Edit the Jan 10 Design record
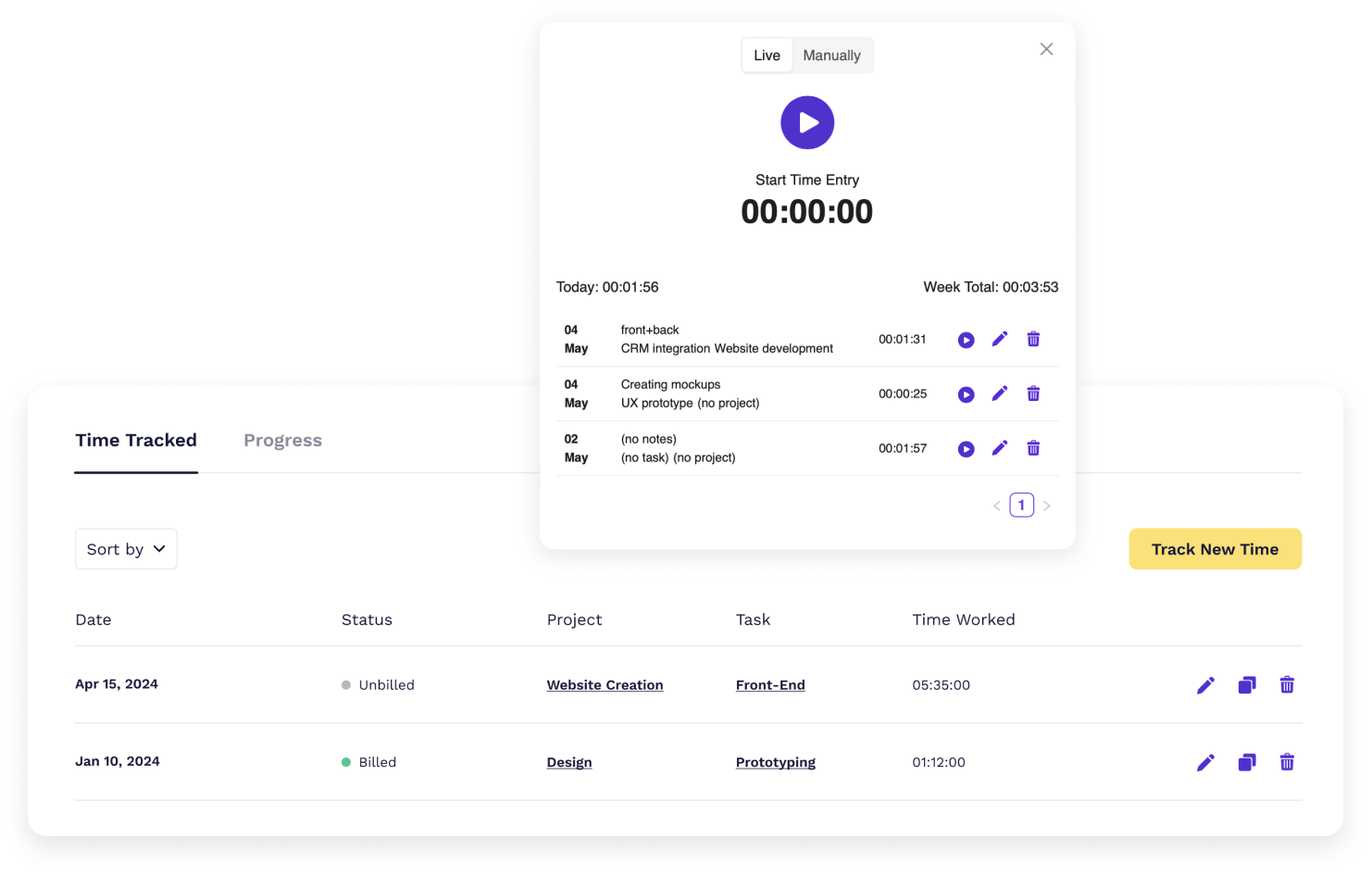 tap(1205, 762)
